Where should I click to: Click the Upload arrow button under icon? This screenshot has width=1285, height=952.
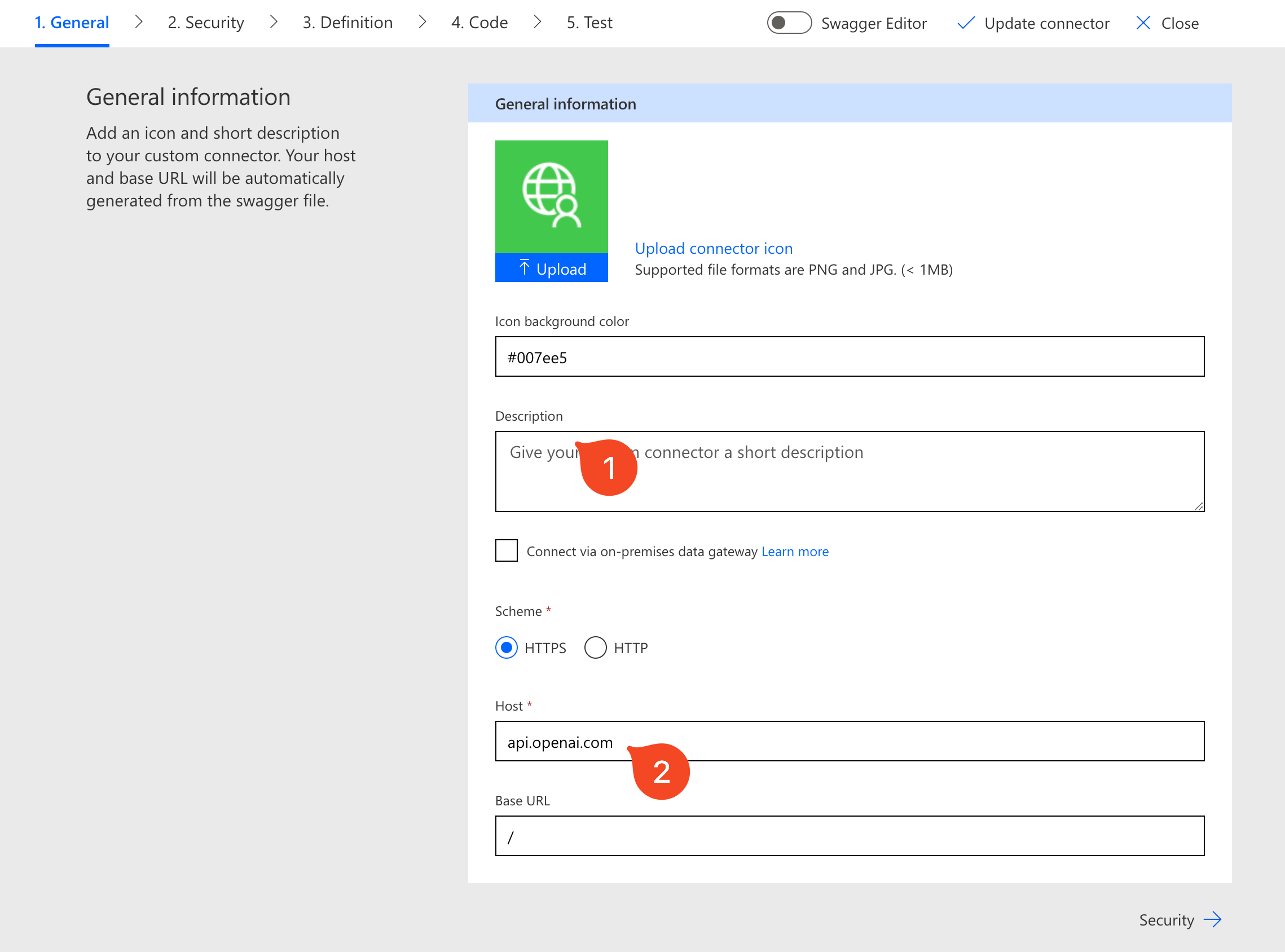pos(551,268)
